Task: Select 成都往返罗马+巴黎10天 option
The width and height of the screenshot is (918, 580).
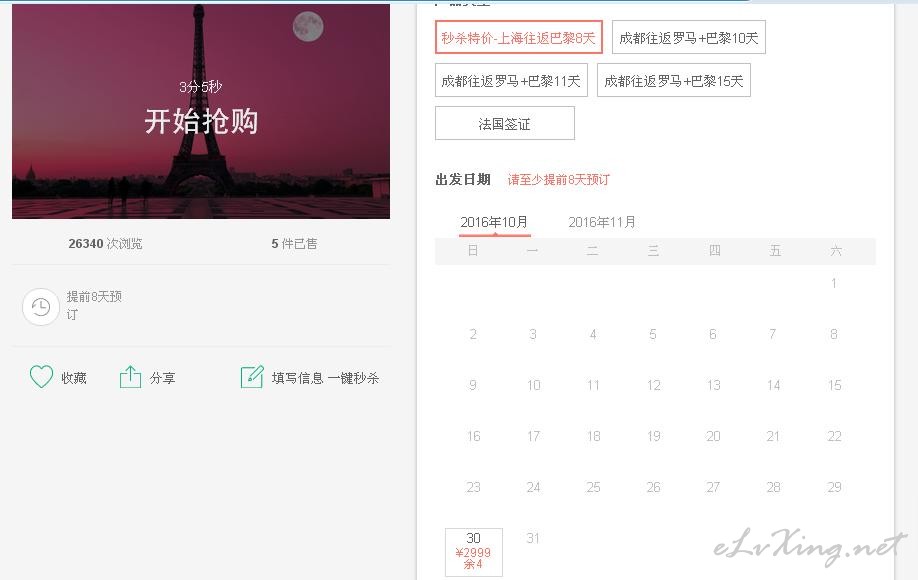Action: [688, 37]
